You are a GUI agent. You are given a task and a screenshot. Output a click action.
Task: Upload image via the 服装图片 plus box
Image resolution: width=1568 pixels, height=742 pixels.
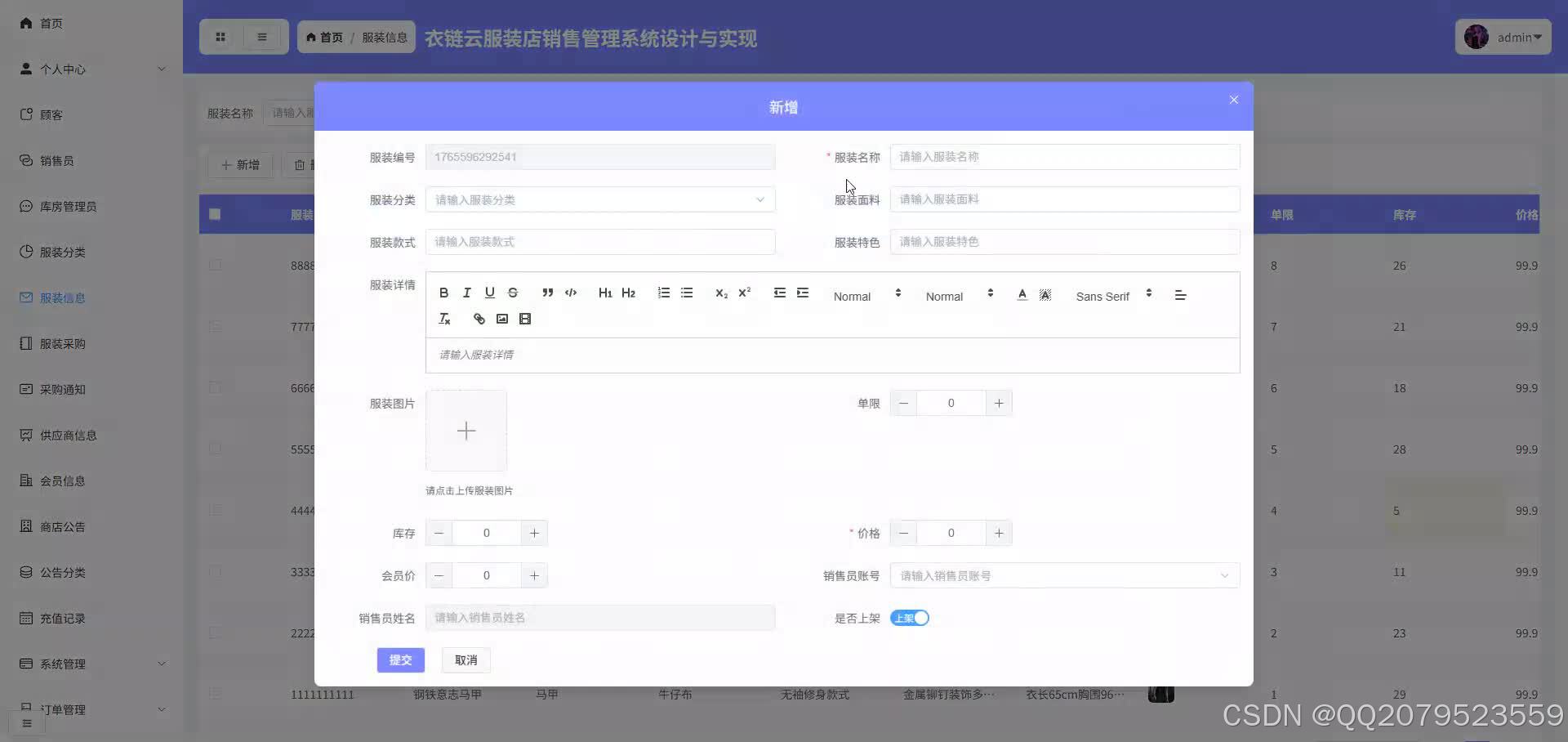(466, 431)
